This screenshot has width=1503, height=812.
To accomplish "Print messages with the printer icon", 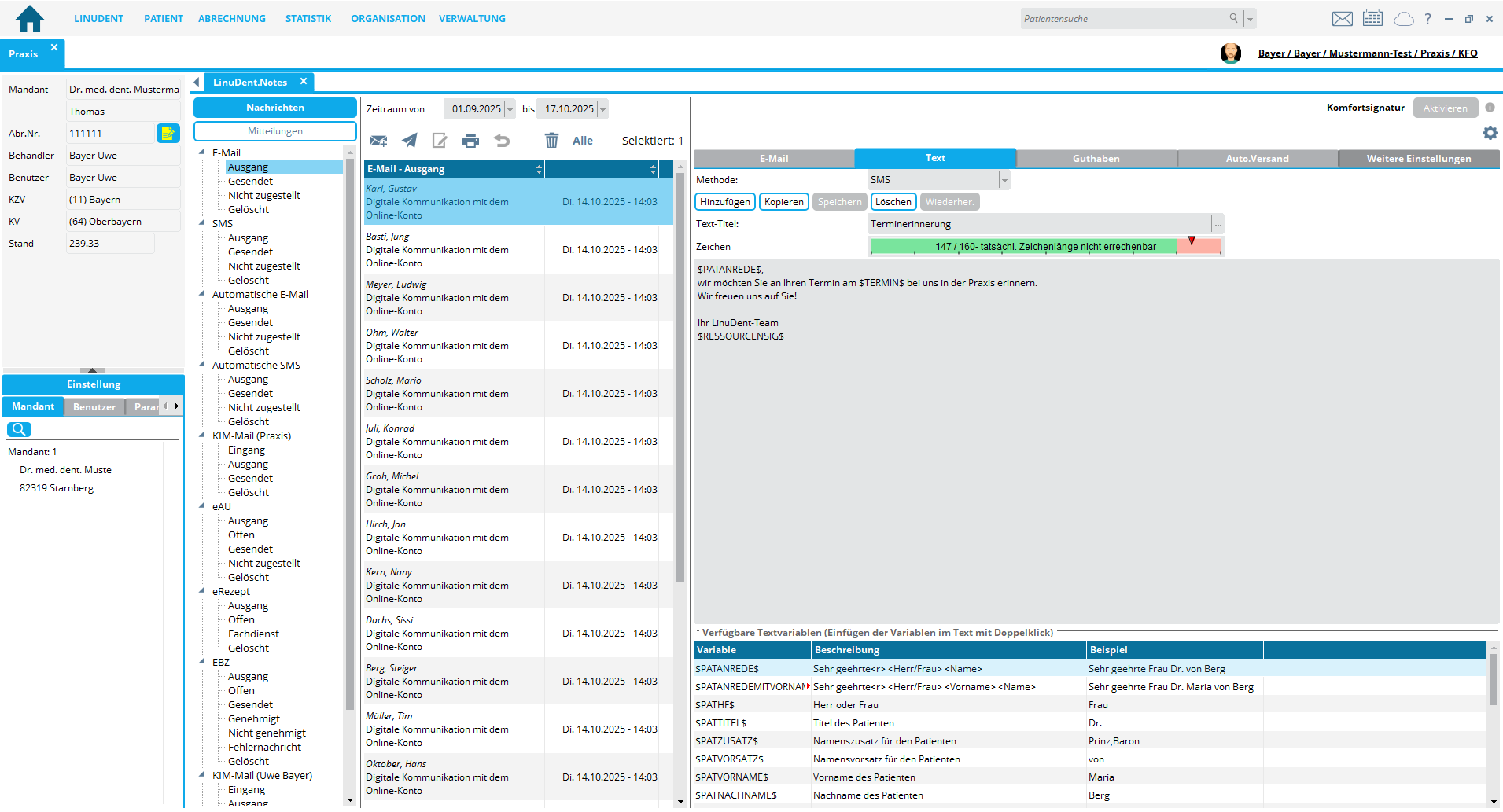I will coord(470,141).
